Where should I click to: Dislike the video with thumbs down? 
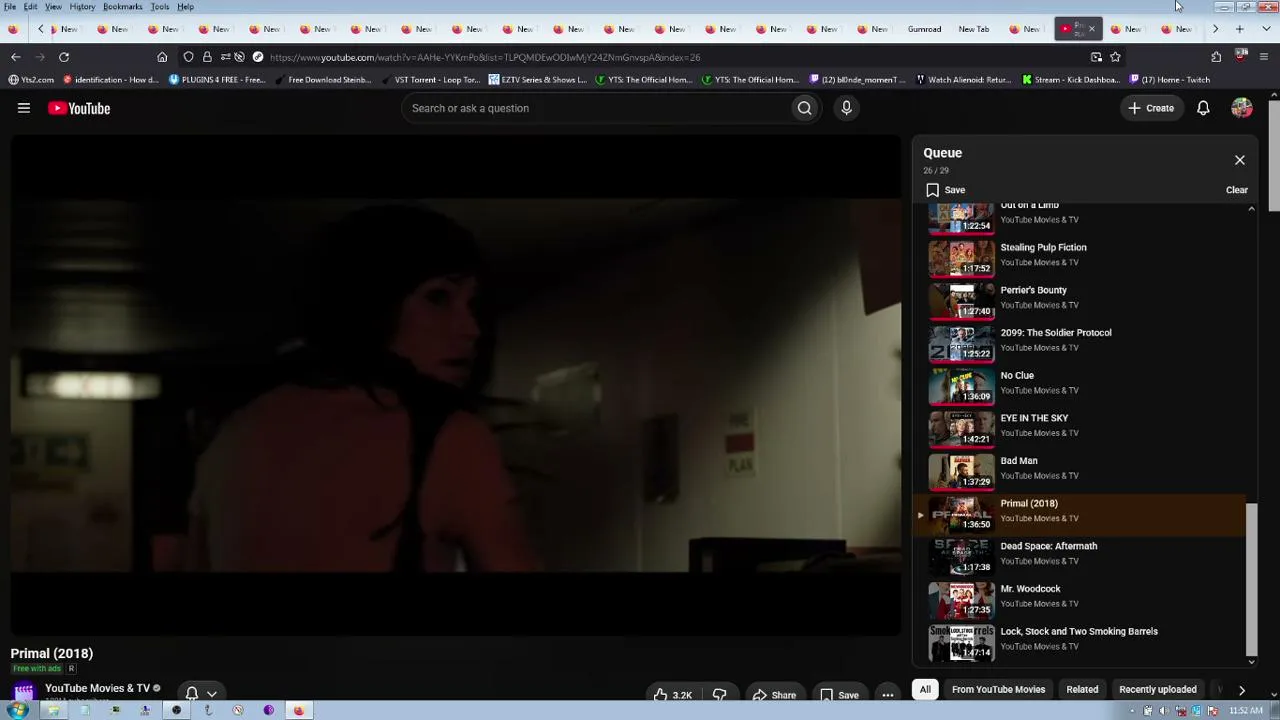pos(719,695)
